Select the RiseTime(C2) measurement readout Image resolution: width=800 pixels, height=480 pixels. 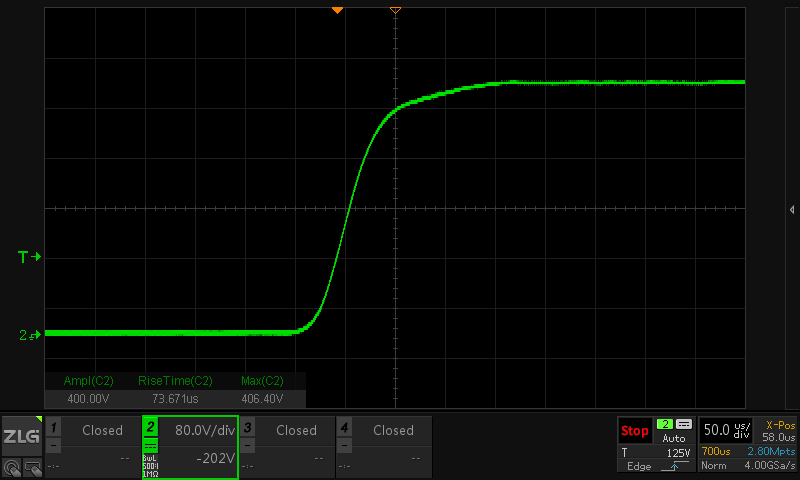174,390
